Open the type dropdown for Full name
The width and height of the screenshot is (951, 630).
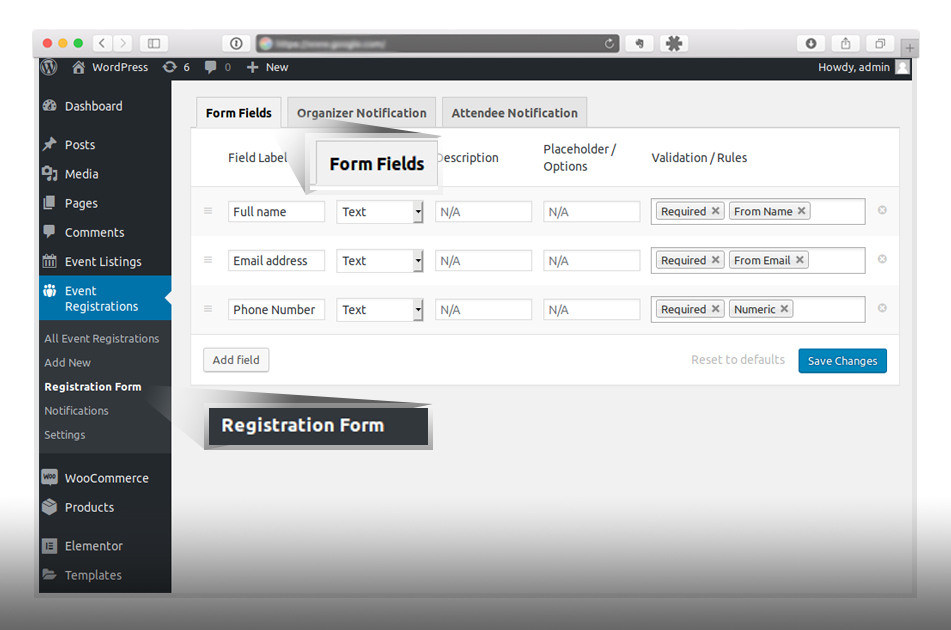380,212
